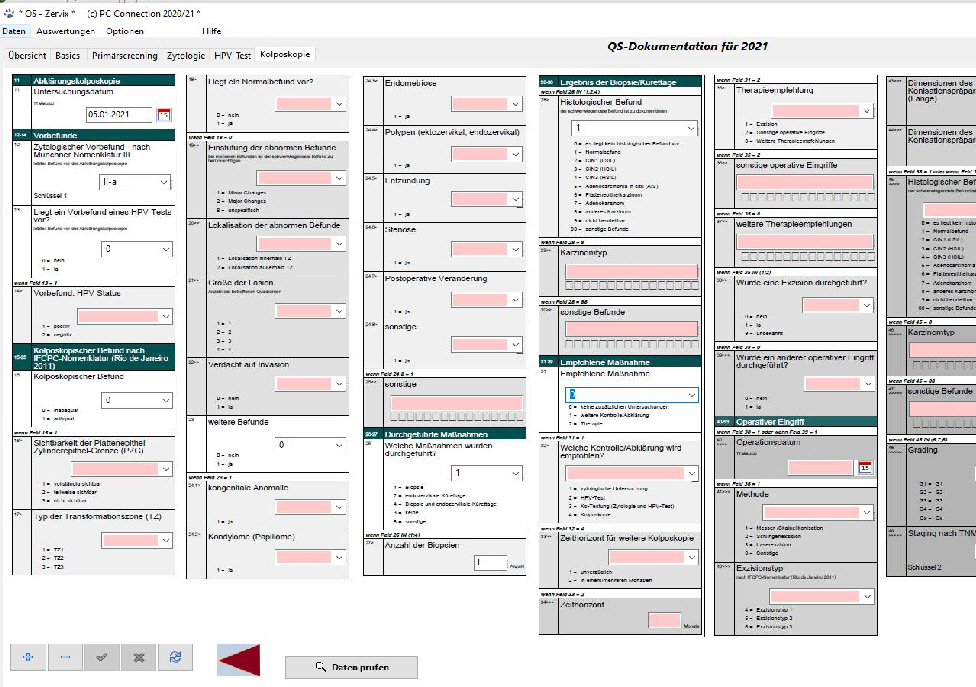Open the Hilfe menu
This screenshot has width=976, height=687.
211,30
